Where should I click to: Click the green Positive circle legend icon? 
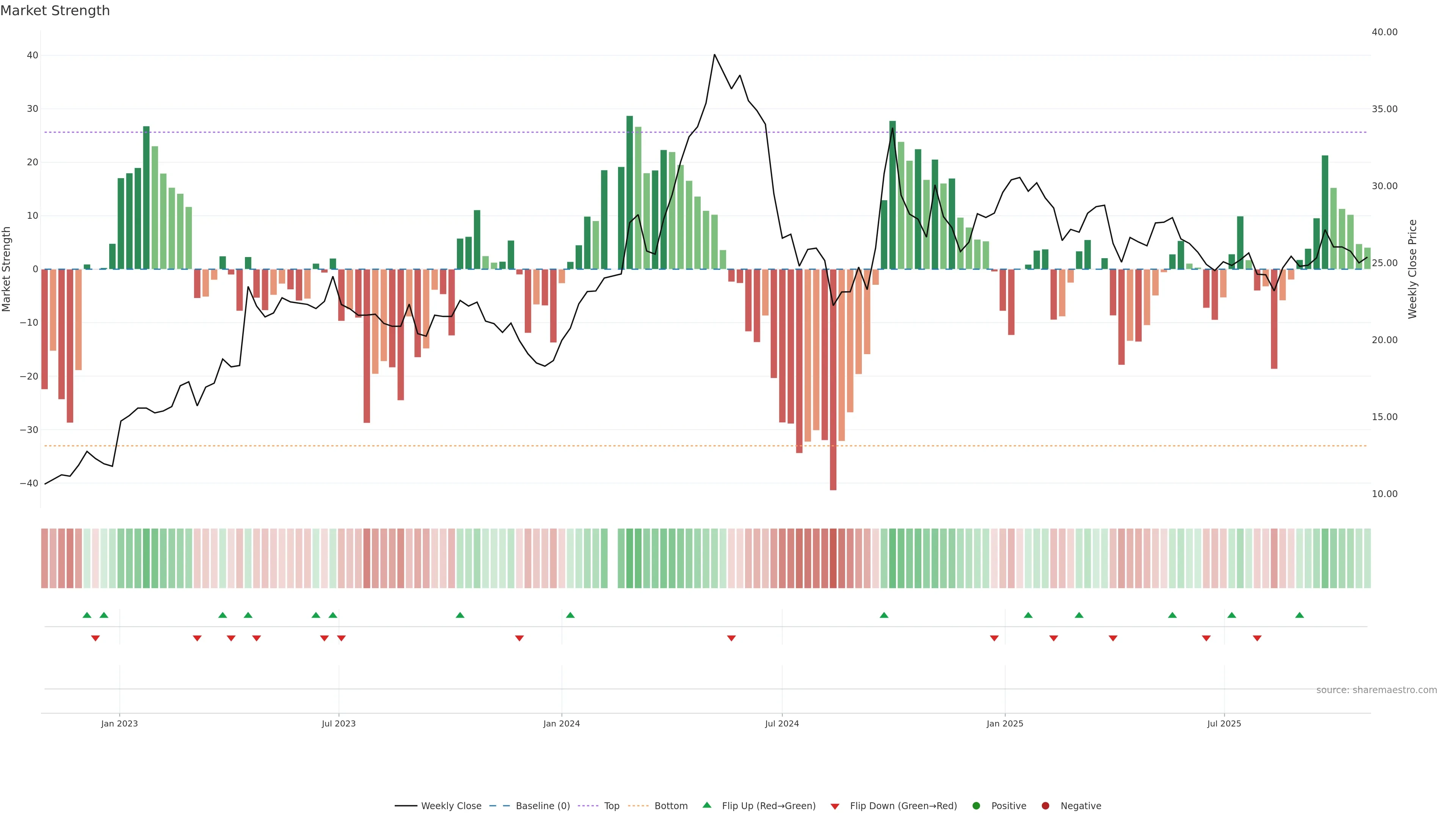(x=976, y=805)
